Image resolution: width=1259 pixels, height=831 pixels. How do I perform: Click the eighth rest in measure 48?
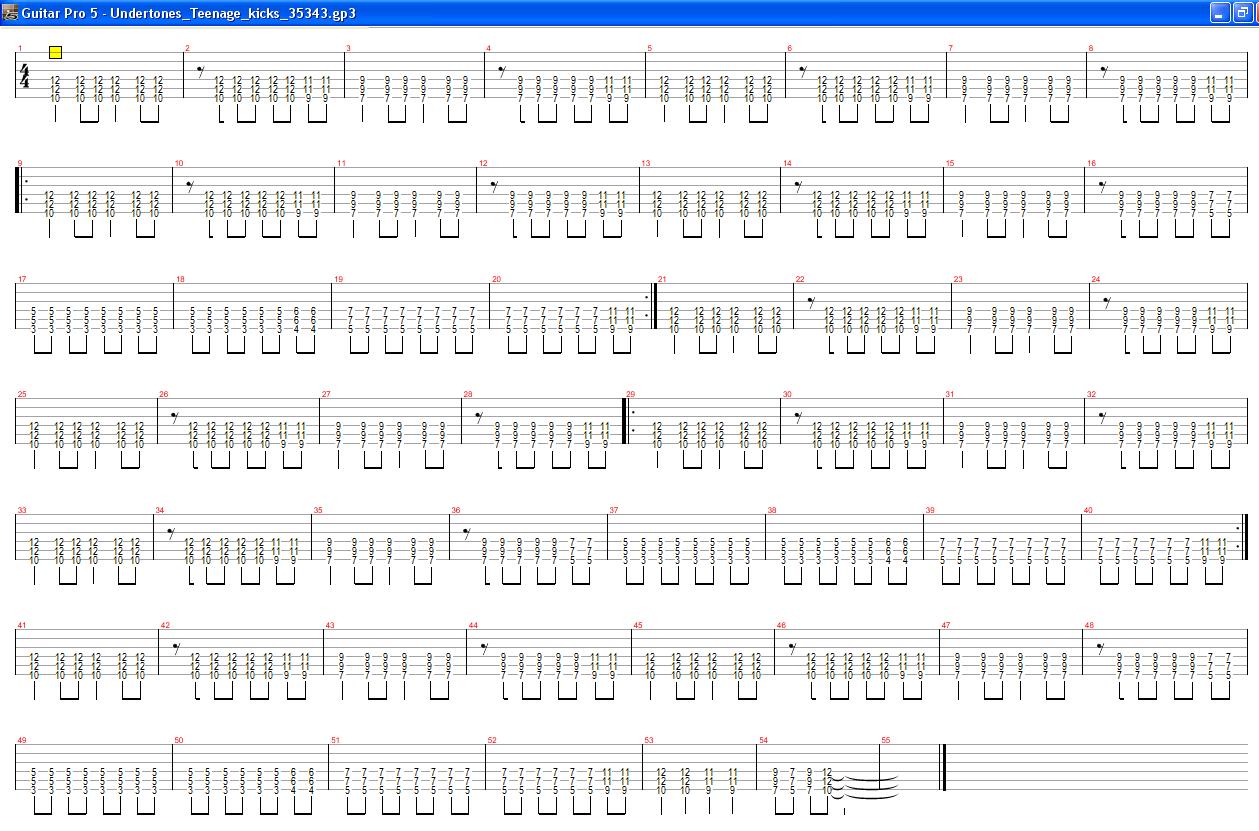tap(1100, 647)
